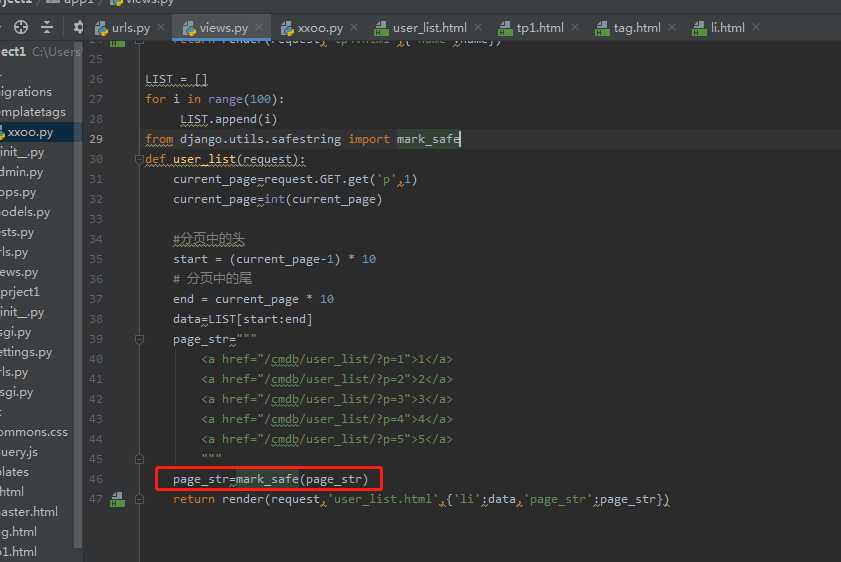
Task: Close the xxoo.py tab
Action: point(354,27)
